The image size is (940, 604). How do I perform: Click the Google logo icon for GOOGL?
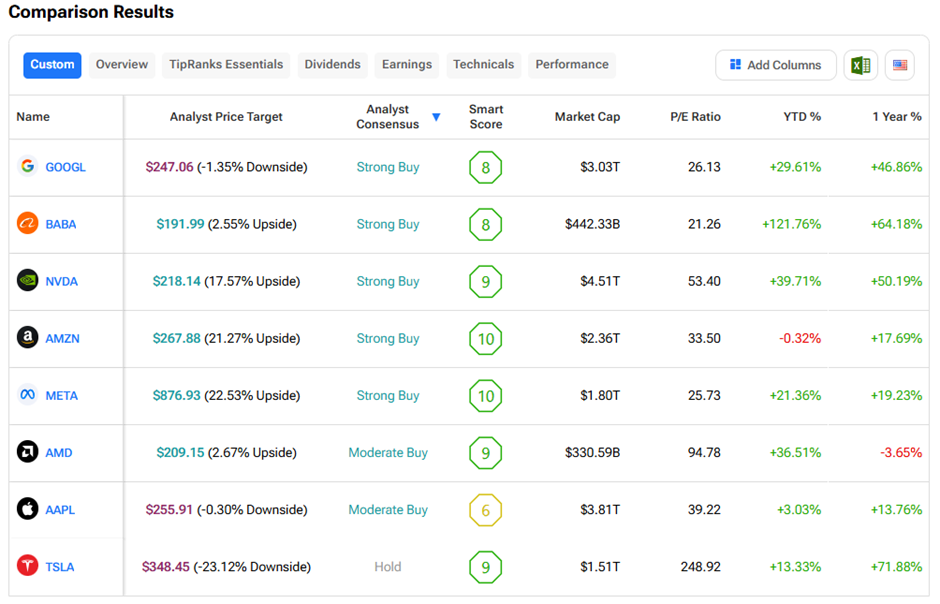(28, 167)
